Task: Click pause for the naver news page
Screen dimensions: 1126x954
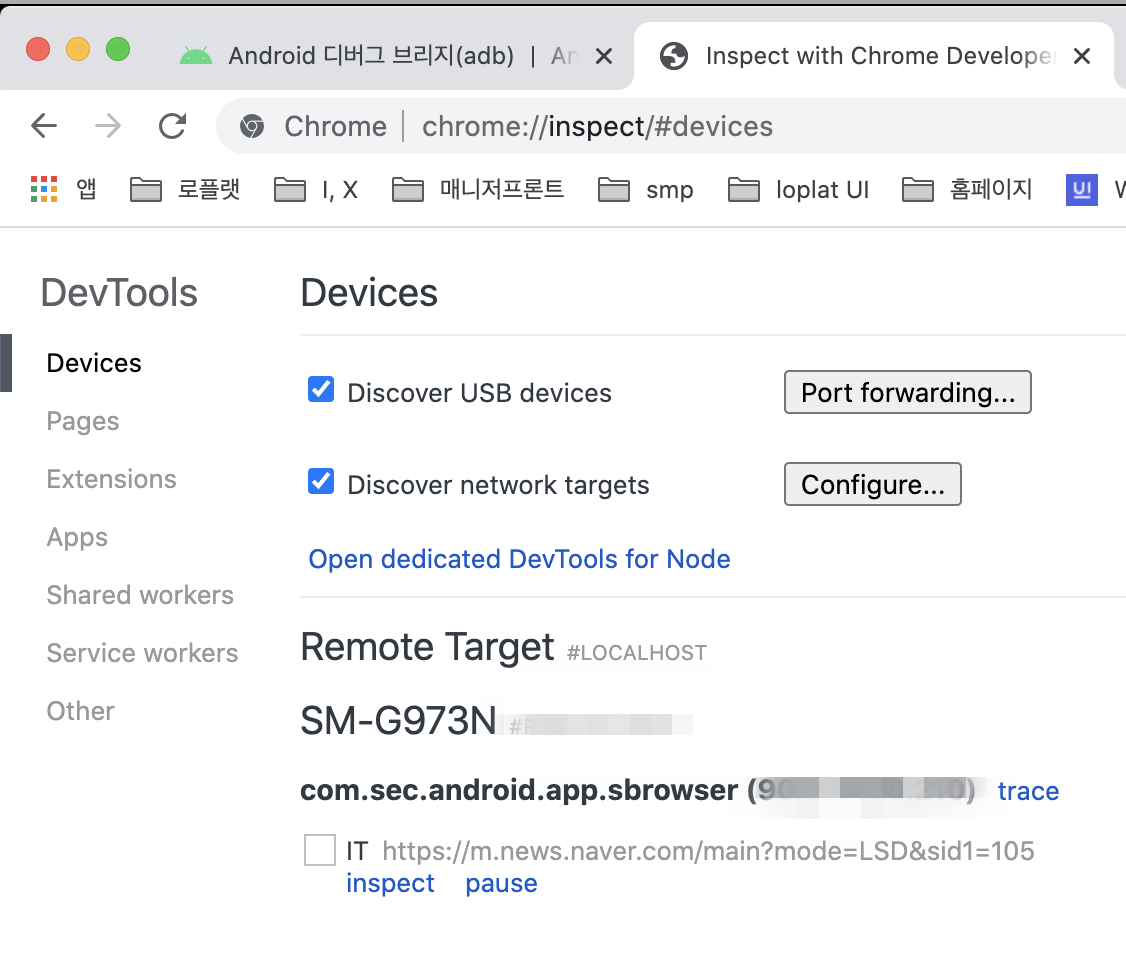Action: tap(501, 883)
